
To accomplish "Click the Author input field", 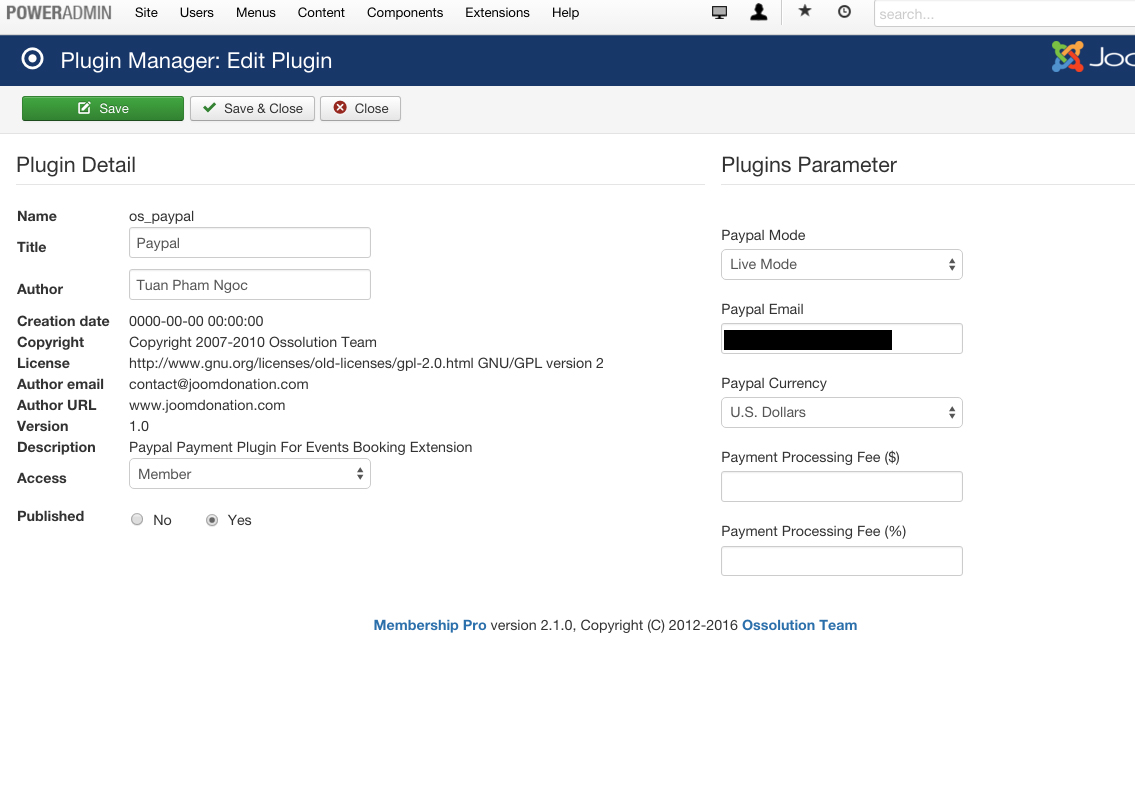I will [x=250, y=284].
